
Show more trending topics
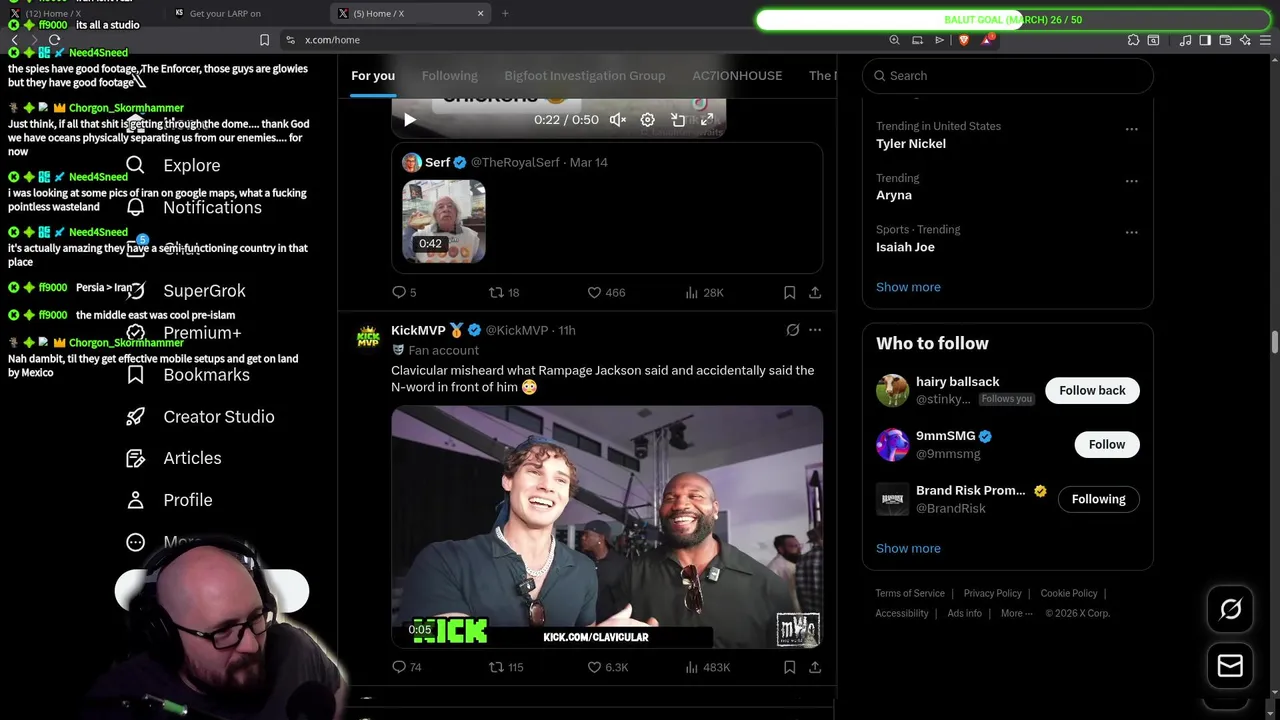tap(908, 287)
